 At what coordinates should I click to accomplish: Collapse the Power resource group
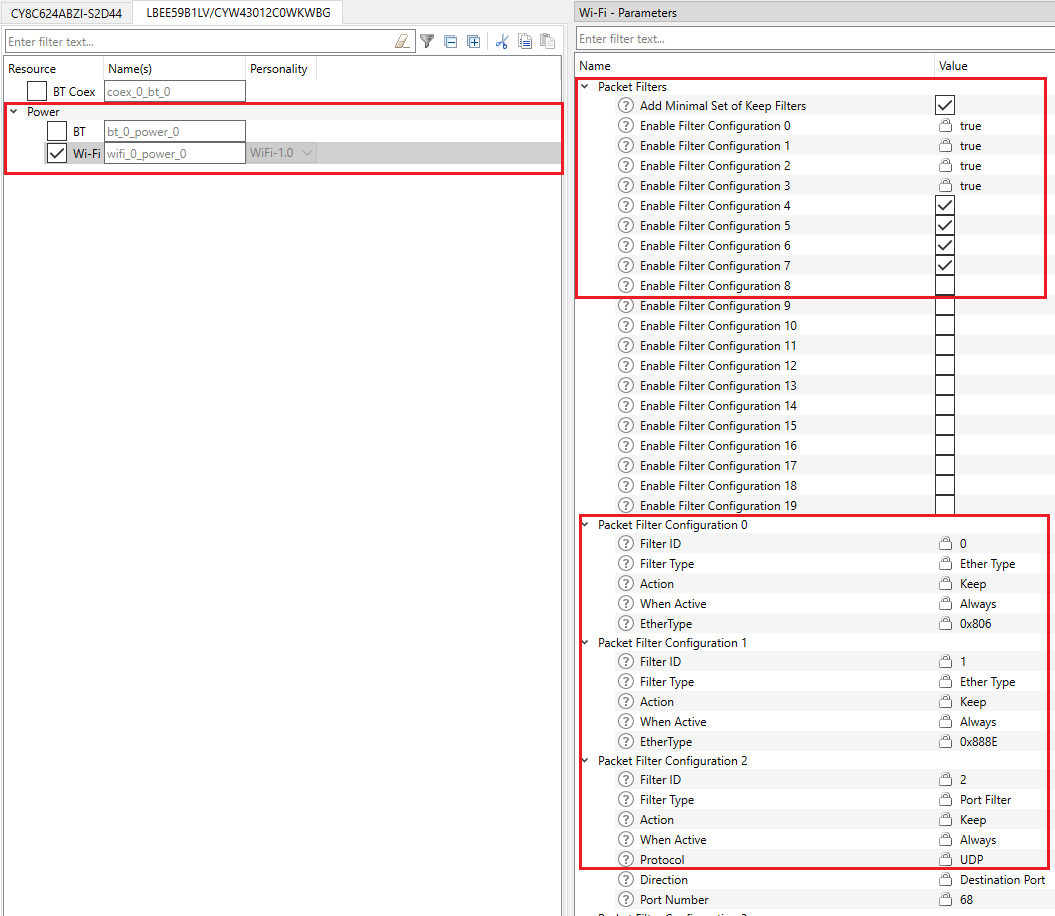[13, 112]
